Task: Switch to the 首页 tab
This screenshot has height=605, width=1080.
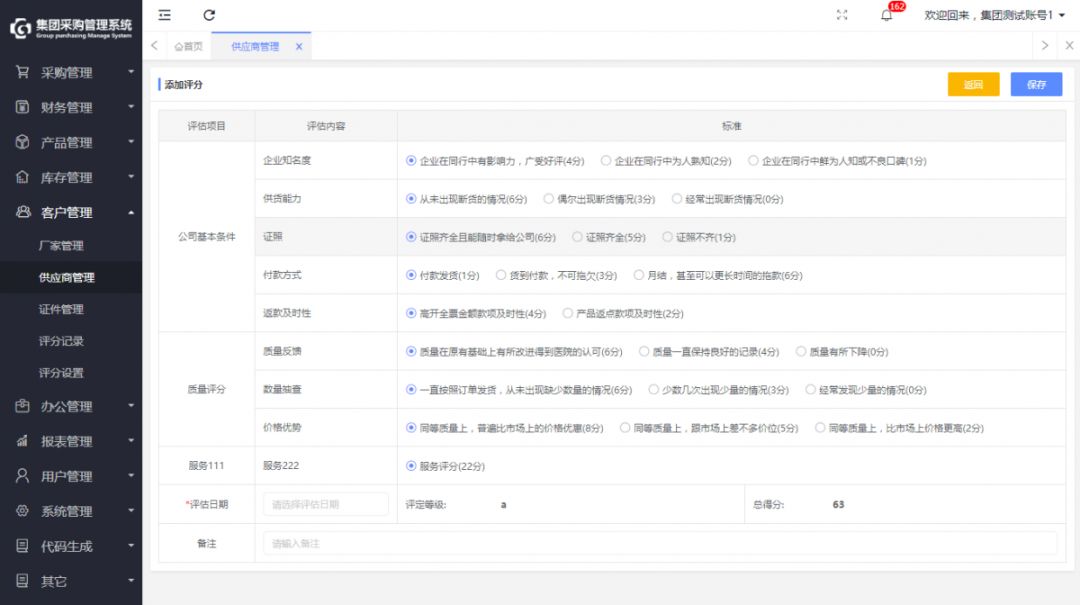Action: pos(189,46)
